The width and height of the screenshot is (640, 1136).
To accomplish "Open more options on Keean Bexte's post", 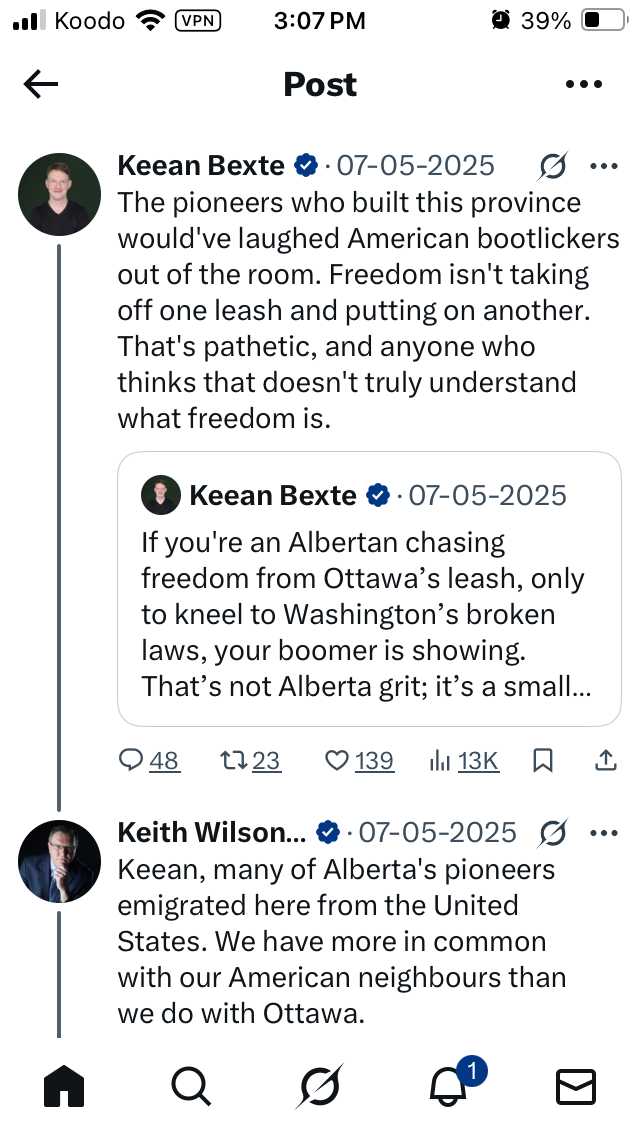I will coord(604,166).
